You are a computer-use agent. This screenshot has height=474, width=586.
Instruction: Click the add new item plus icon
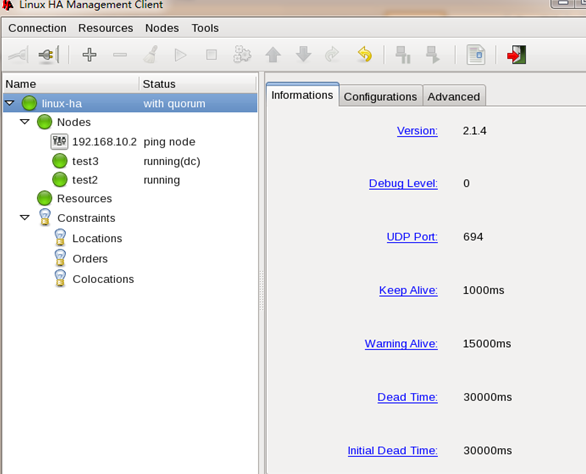pos(89,55)
